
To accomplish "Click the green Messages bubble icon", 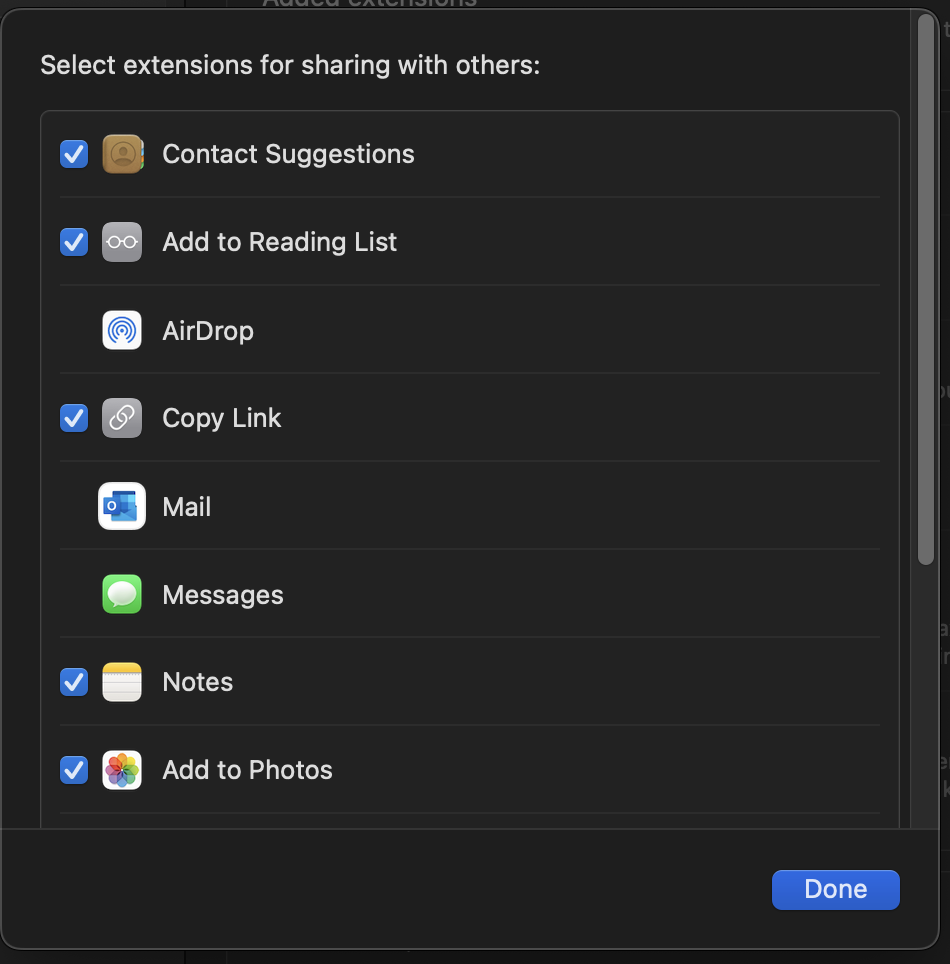I will (x=122, y=594).
